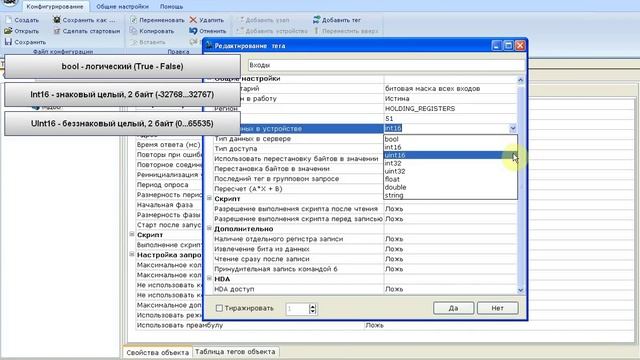
Task: Select Использовать перестановку байтов в значении row
Action: [298, 158]
